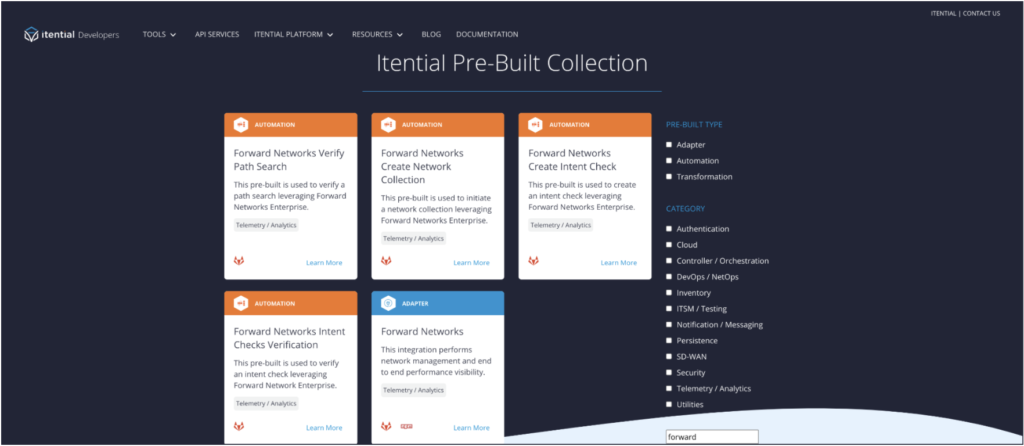Click automation hexagon icon on Verify Path Search card
This screenshot has width=1024, height=446.
tap(240, 125)
